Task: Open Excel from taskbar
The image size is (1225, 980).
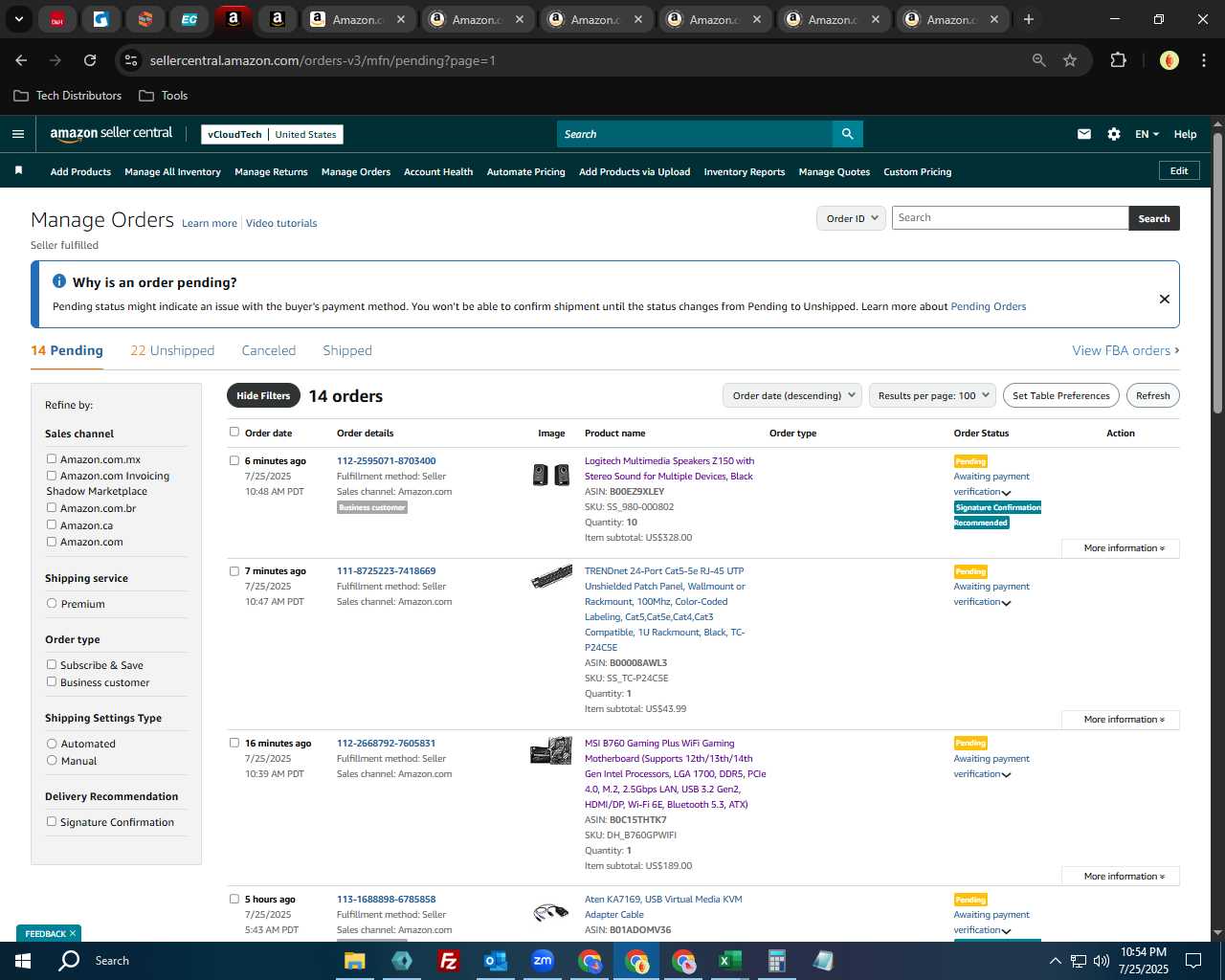Action: pos(729,961)
